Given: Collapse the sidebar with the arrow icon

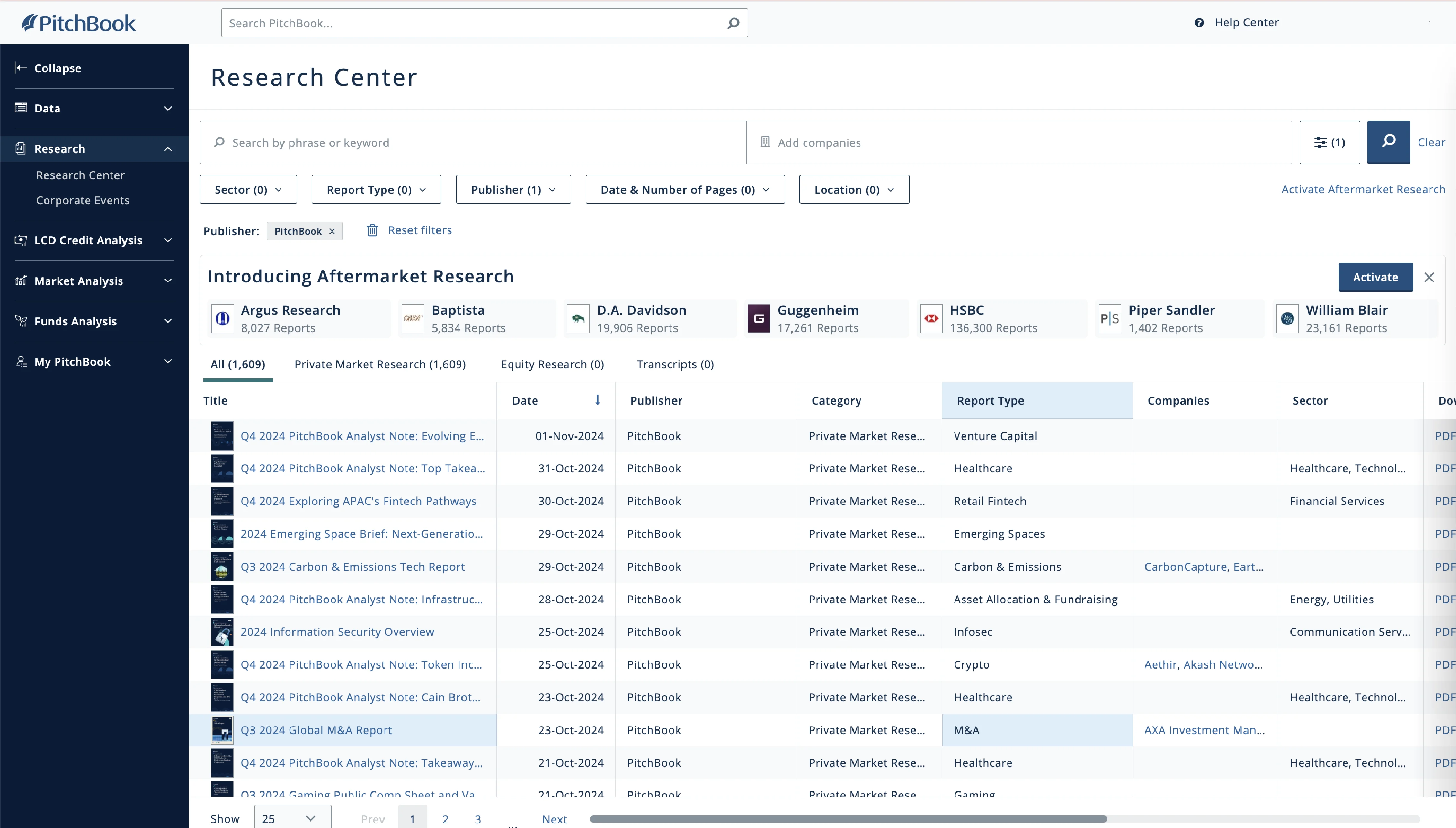Looking at the screenshot, I should (21, 68).
